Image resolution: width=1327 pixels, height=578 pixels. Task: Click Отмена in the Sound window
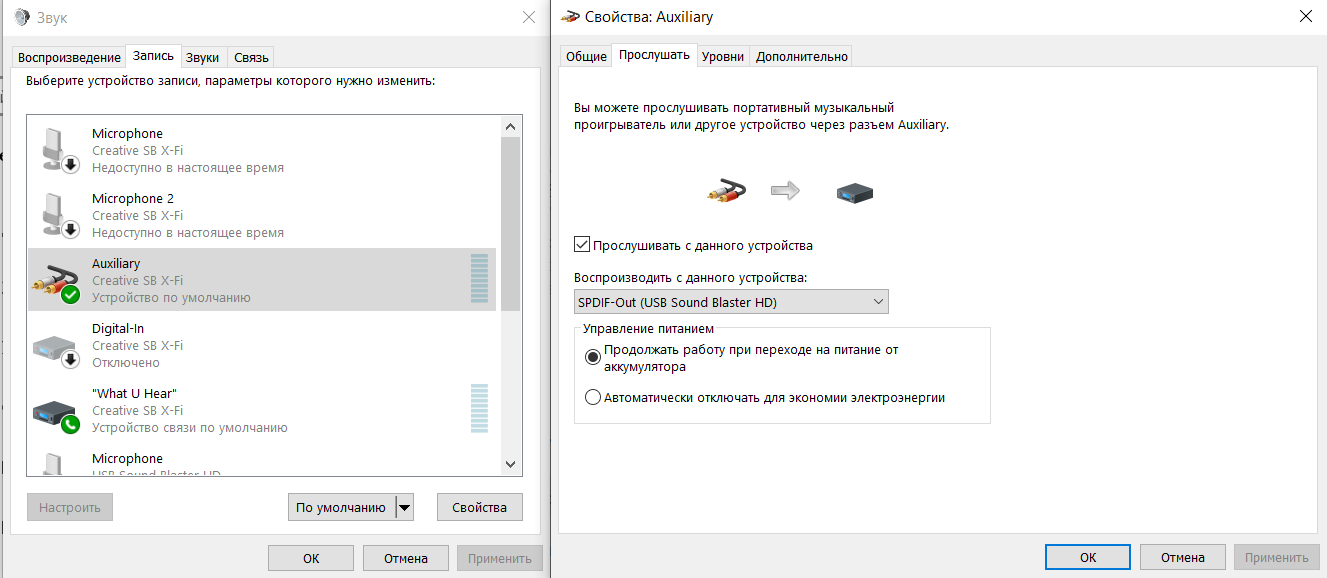(405, 558)
